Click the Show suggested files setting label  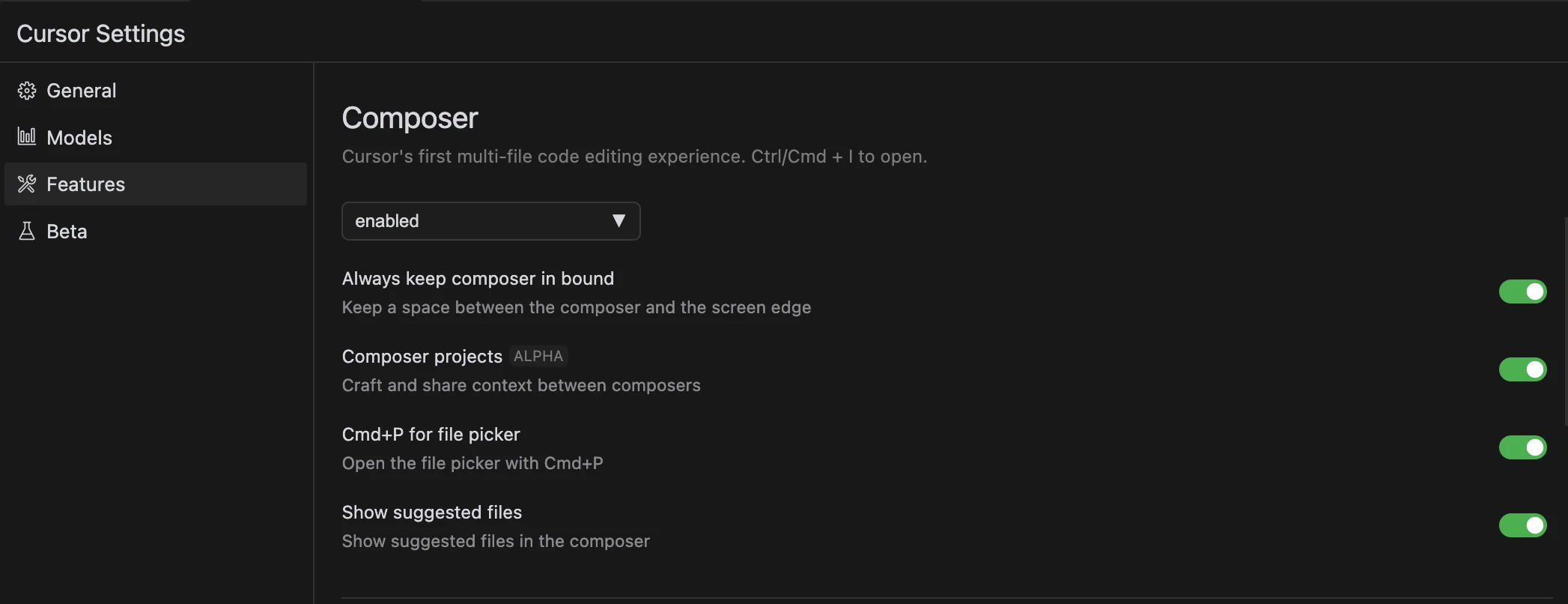pos(431,513)
